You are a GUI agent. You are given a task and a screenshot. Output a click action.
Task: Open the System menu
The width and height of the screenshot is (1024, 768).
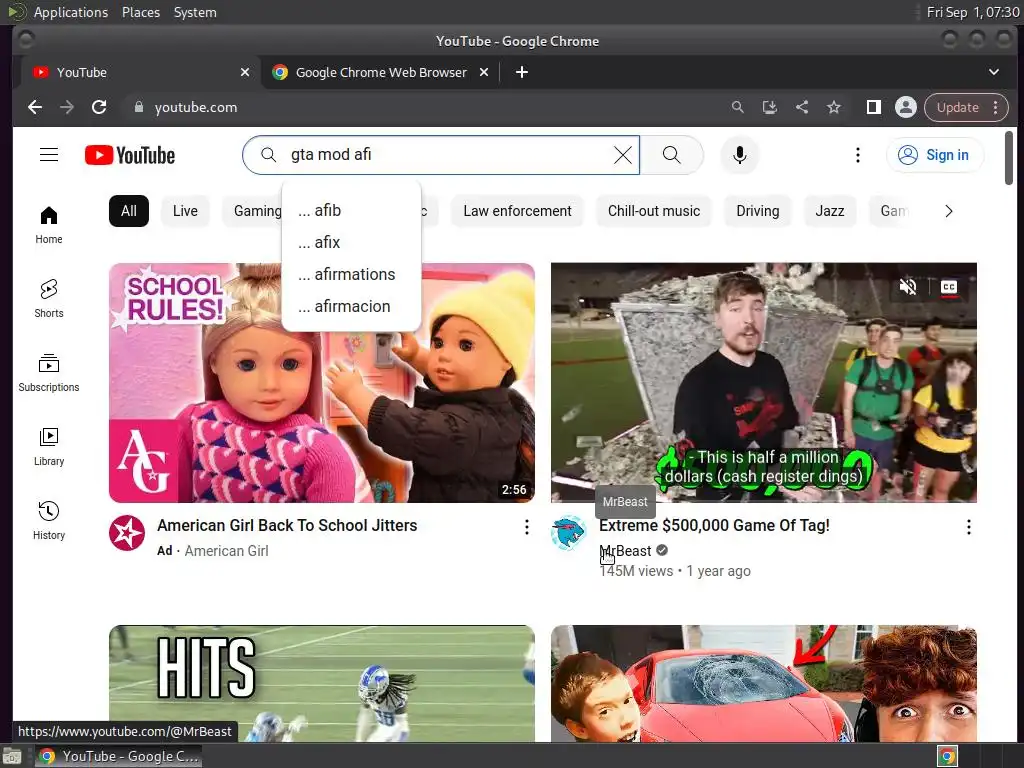click(195, 12)
